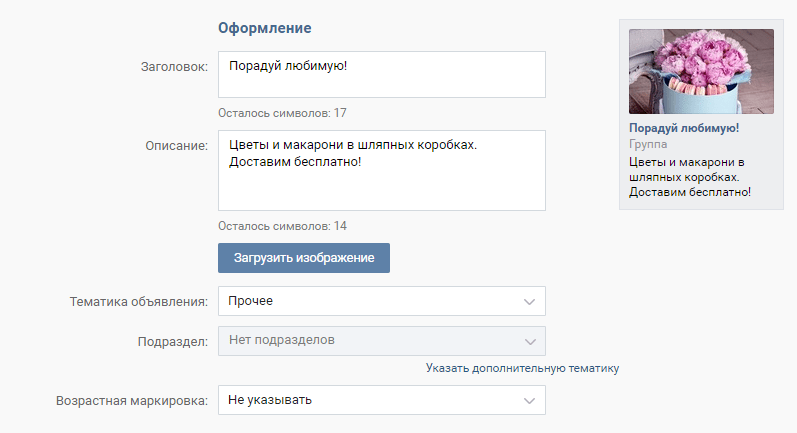This screenshot has width=797, height=433.
Task: Open the "Нет подразделов" subsection dropdown
Action: point(370,341)
